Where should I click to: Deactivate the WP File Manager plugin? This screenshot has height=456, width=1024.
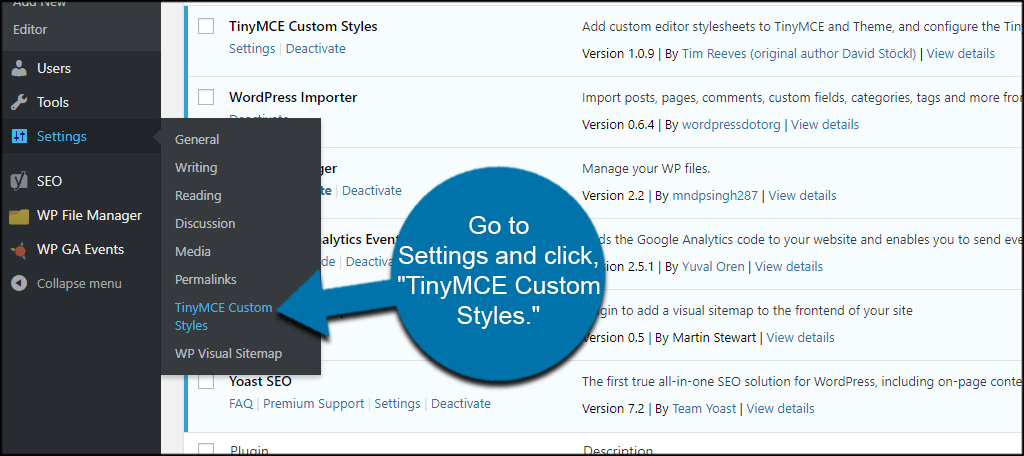[372, 190]
